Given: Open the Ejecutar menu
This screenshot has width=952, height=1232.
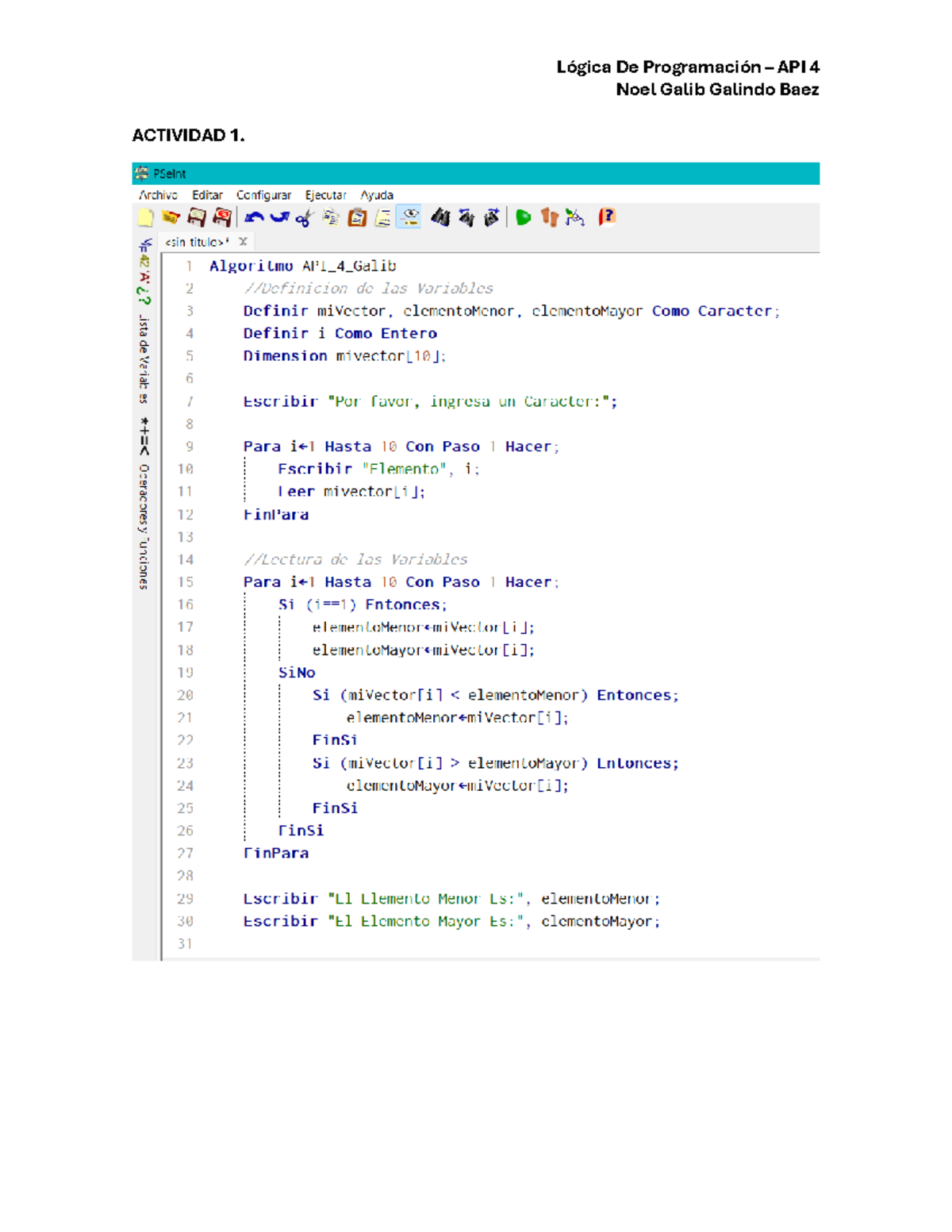Looking at the screenshot, I should point(327,194).
